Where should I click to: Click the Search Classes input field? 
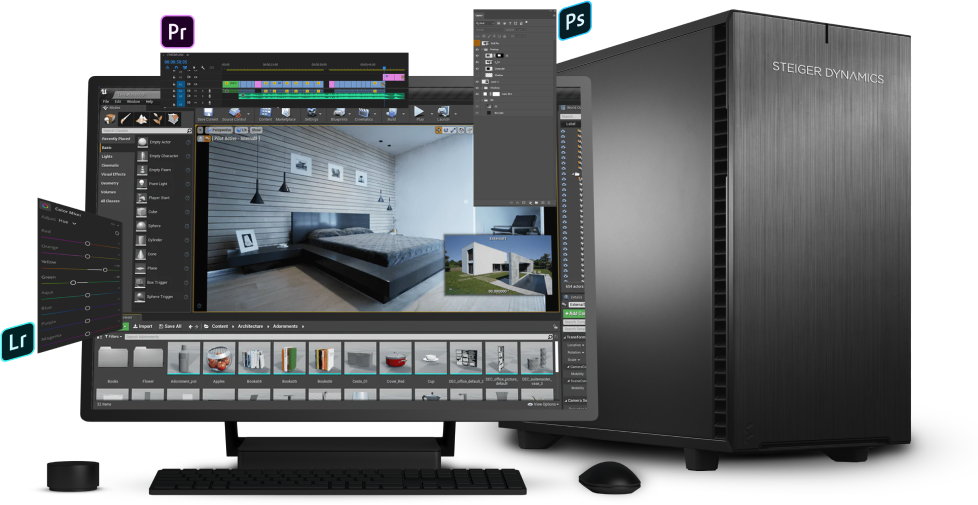(x=146, y=131)
